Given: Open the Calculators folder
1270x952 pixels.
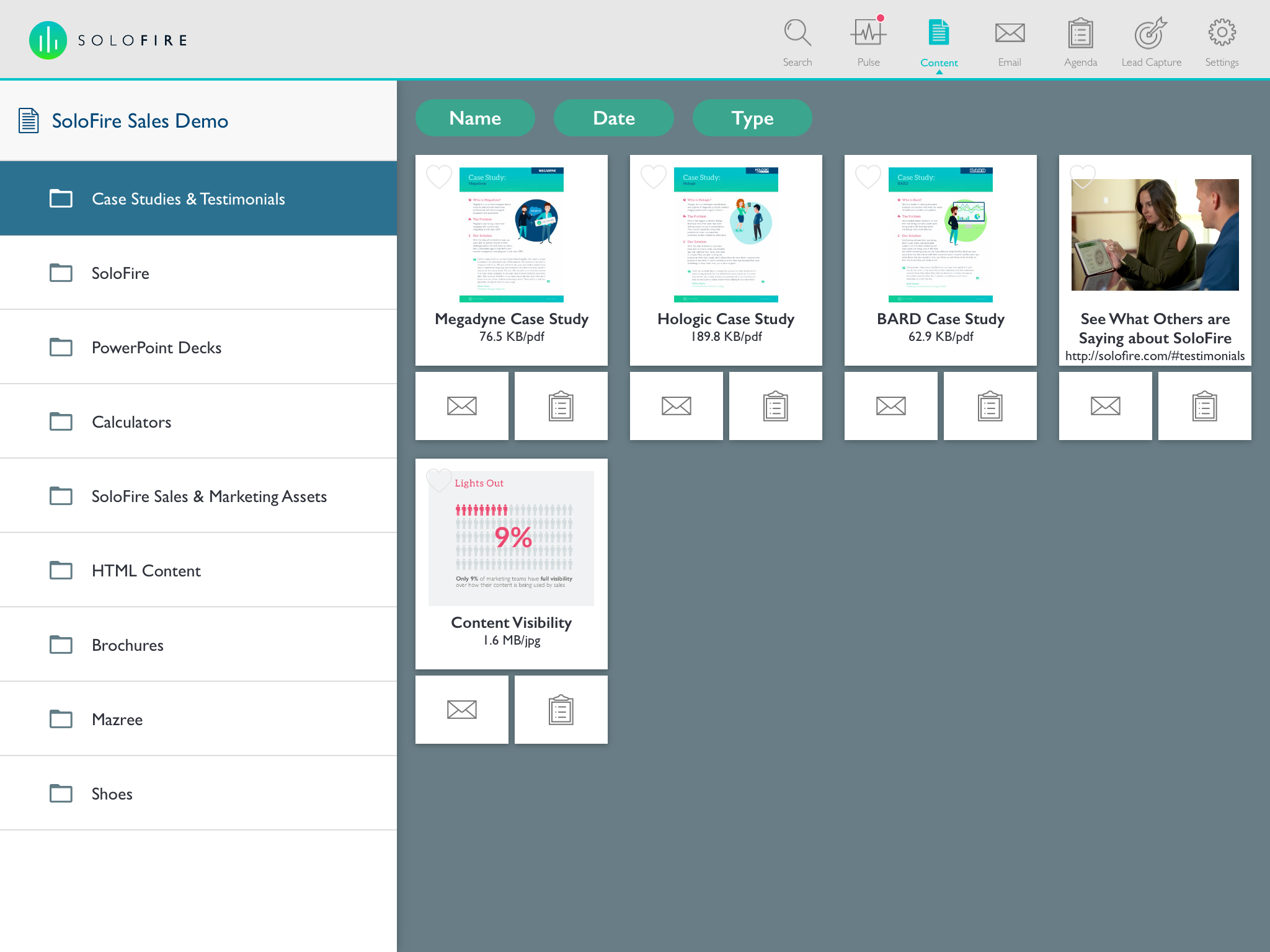Looking at the screenshot, I should click(x=198, y=421).
